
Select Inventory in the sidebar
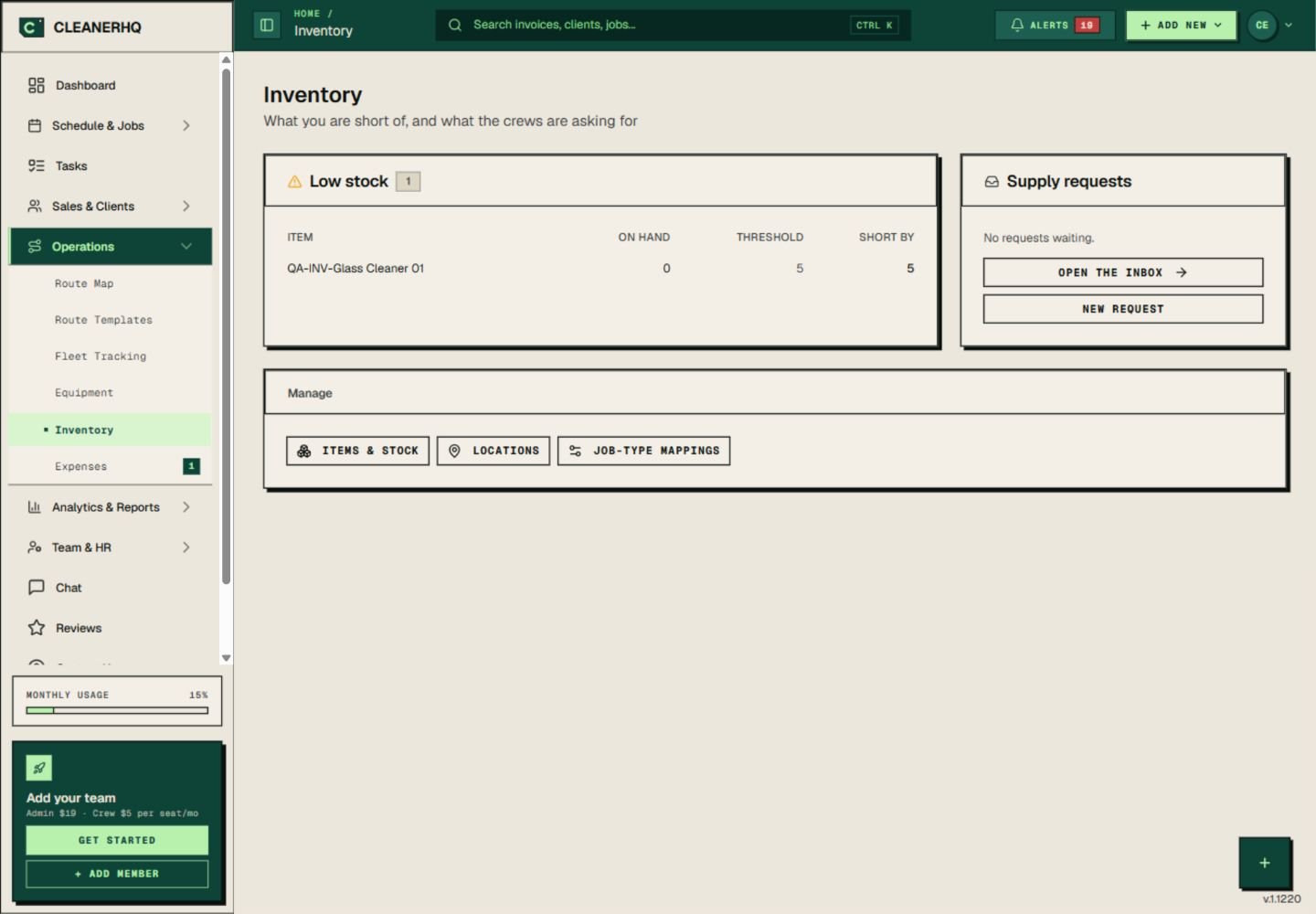(111, 430)
